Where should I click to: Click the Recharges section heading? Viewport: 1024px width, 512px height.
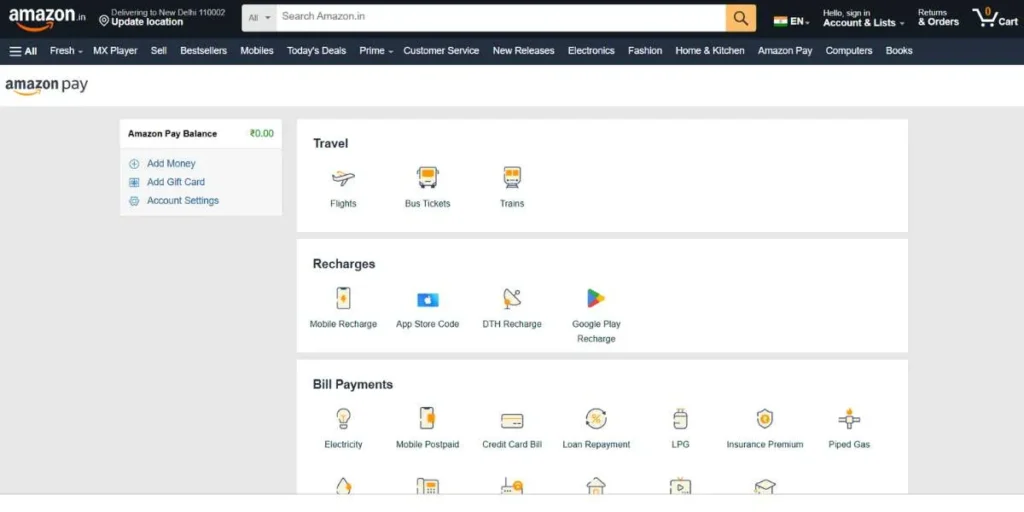[344, 264]
